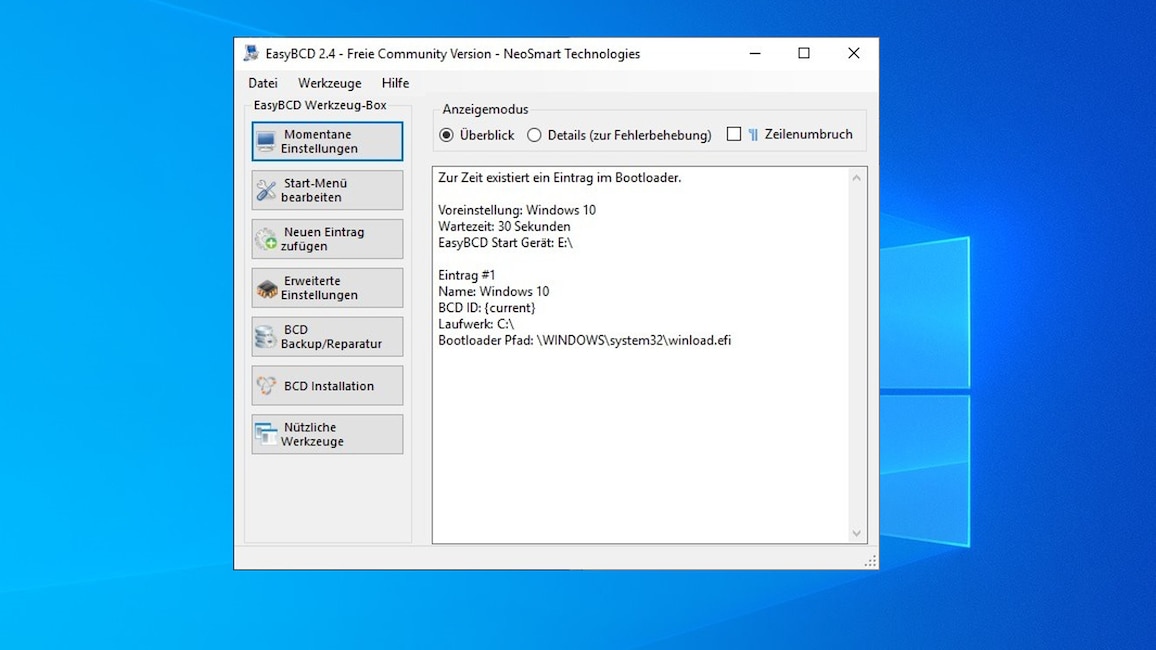Click the chip icon for Erweiterte Einstellungen
Image resolution: width=1156 pixels, height=650 pixels.
click(266, 288)
